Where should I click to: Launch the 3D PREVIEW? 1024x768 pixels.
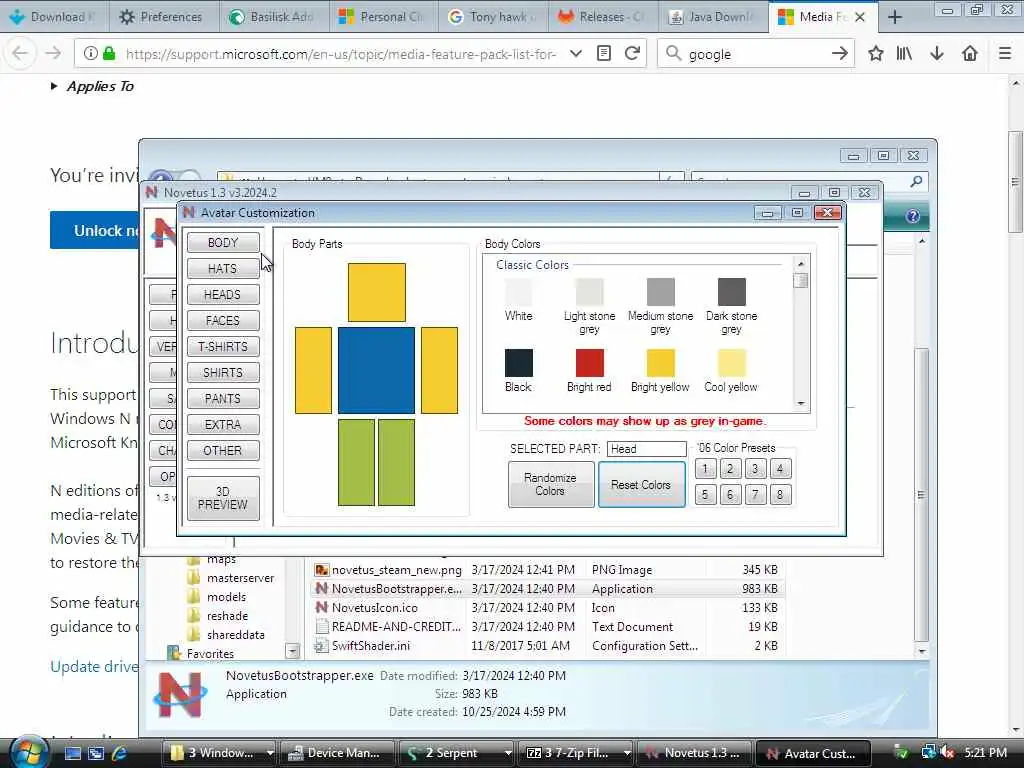(223, 498)
